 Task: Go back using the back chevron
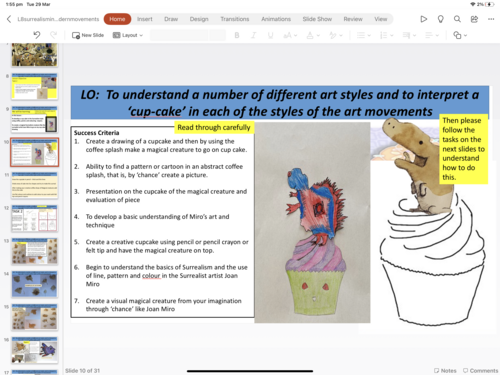(x=9, y=19)
